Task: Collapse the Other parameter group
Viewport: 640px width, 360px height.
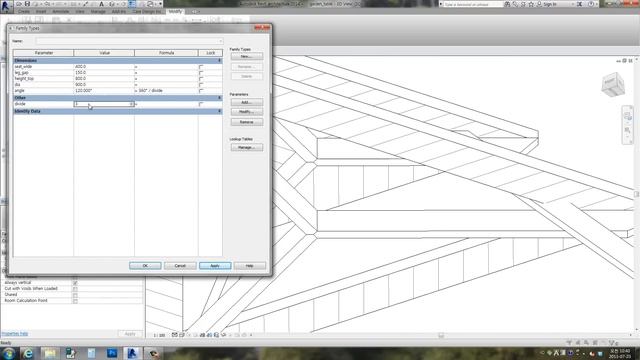Action: coord(219,98)
